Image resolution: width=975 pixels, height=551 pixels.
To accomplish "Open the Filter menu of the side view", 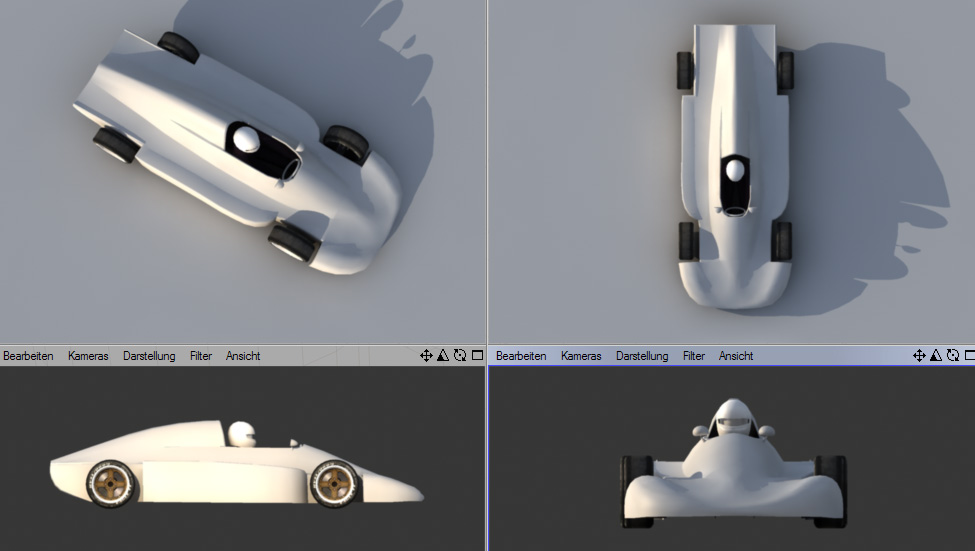I will pyautogui.click(x=201, y=356).
